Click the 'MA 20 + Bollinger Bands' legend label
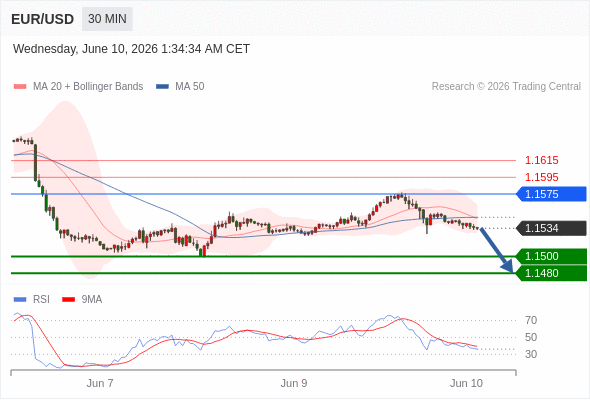This screenshot has height=400, width=590. click(x=88, y=87)
